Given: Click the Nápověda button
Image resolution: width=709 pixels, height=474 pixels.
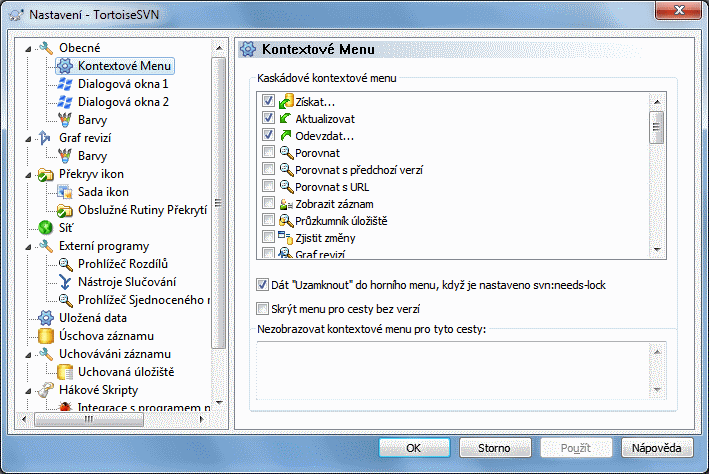Looking at the screenshot, I should (657, 448).
